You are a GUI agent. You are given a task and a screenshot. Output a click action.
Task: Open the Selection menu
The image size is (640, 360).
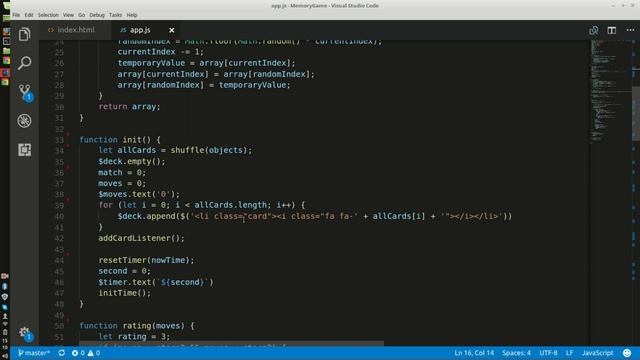[x=48, y=15]
